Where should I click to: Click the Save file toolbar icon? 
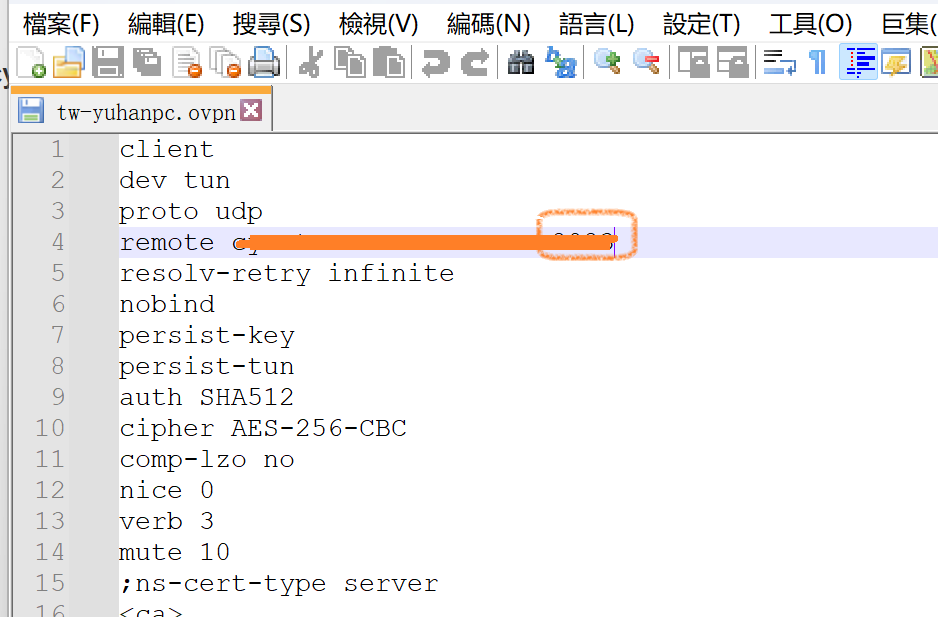[107, 63]
